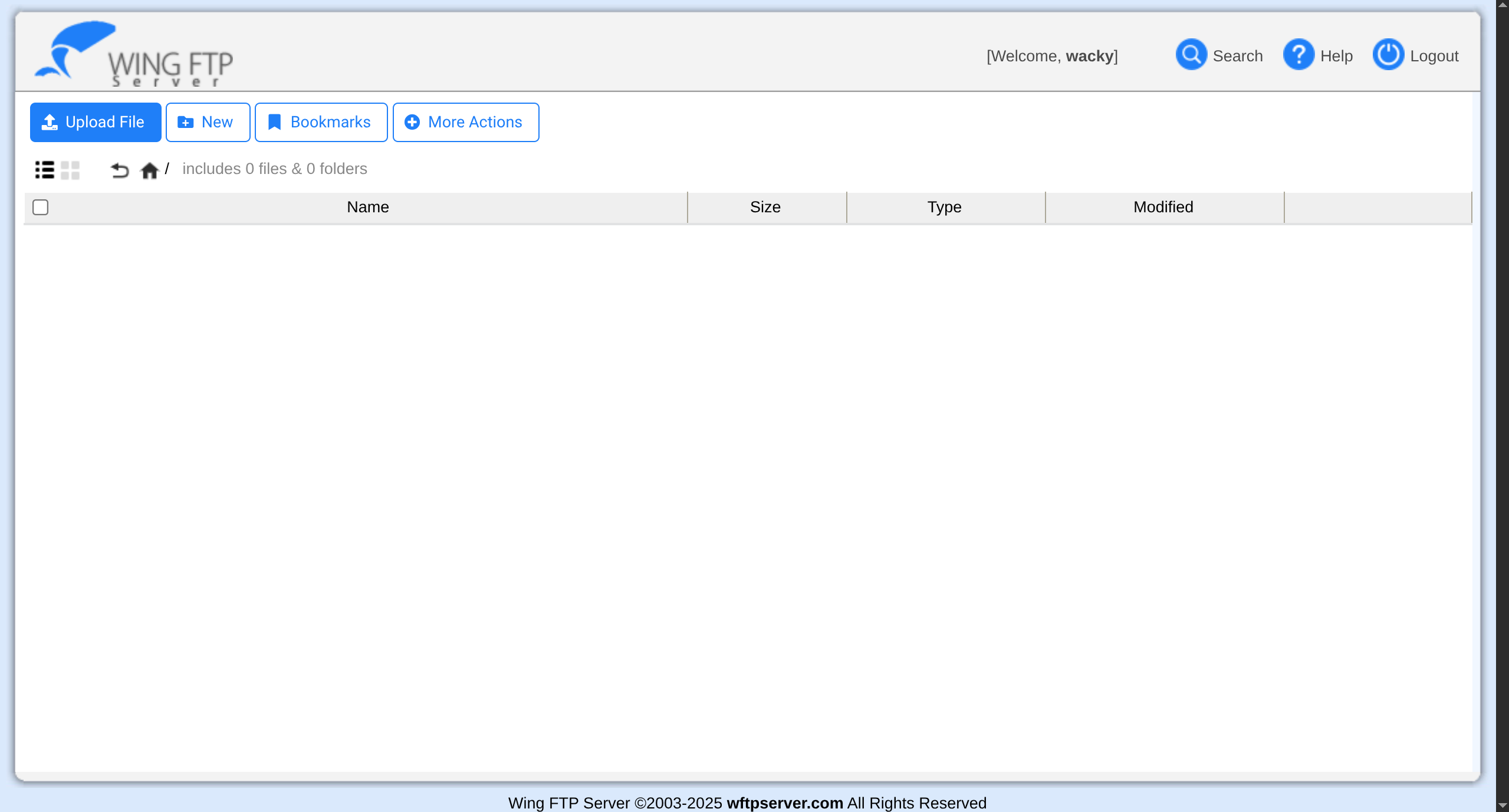Open the Search magnifier icon
Image resolution: width=1509 pixels, height=812 pixels.
[1191, 55]
